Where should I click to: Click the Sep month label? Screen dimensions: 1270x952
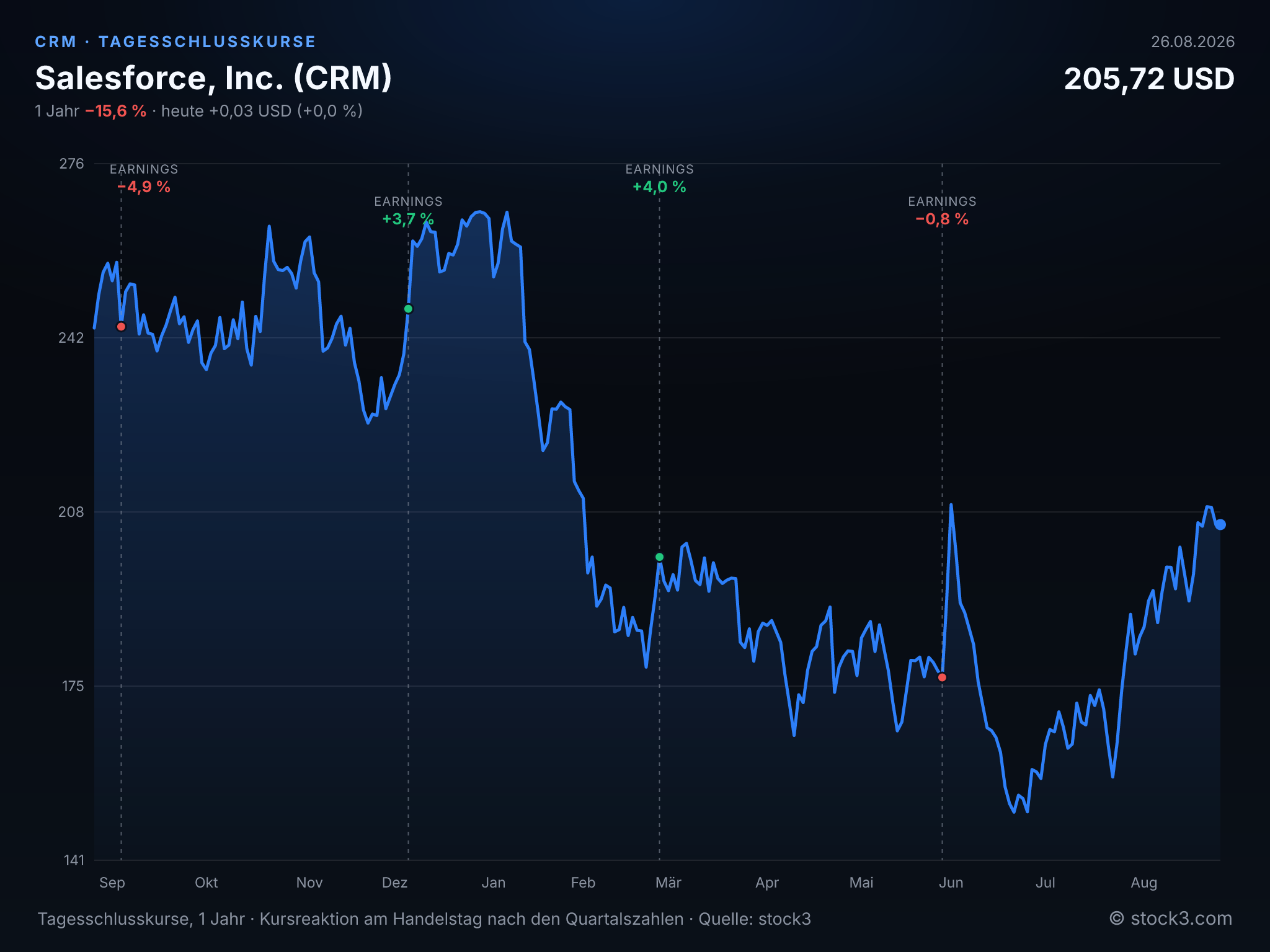[x=112, y=883]
